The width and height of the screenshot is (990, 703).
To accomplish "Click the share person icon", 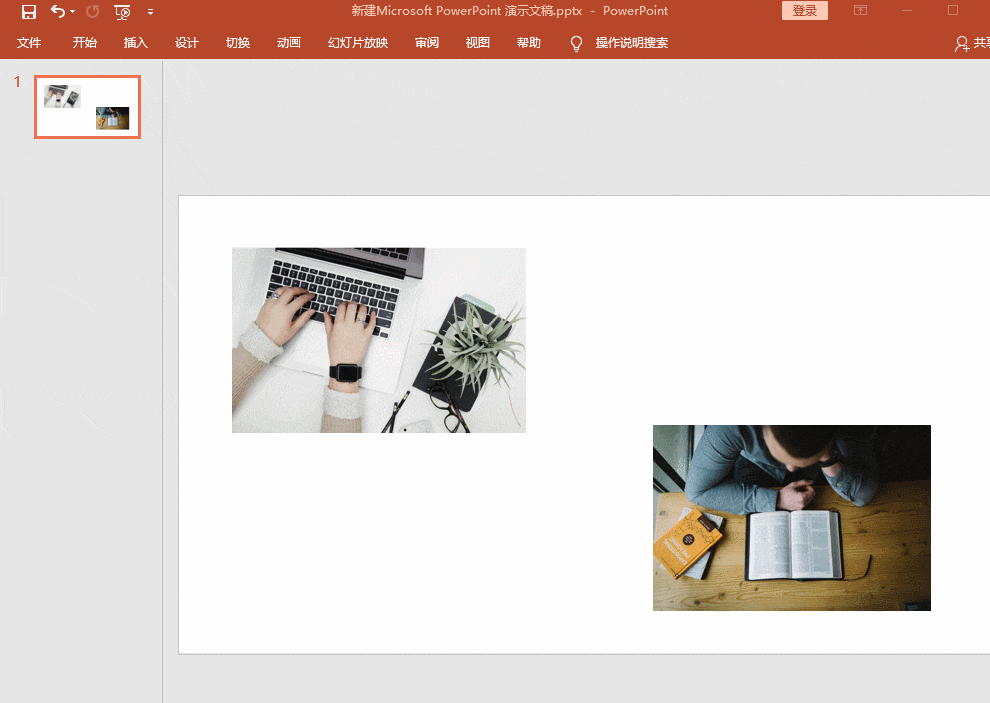I will coord(962,43).
